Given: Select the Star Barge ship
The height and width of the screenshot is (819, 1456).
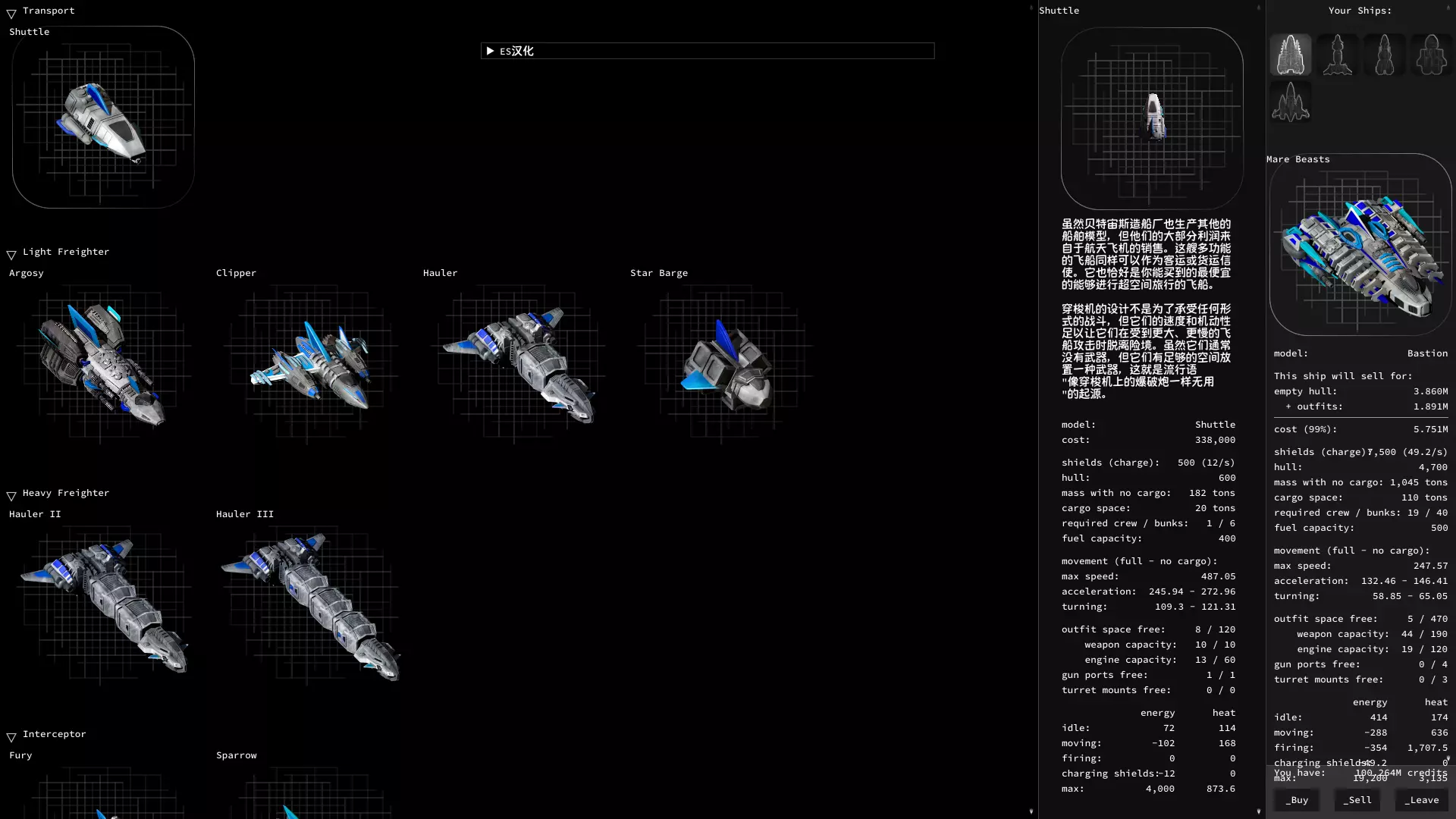Looking at the screenshot, I should pyautogui.click(x=724, y=362).
